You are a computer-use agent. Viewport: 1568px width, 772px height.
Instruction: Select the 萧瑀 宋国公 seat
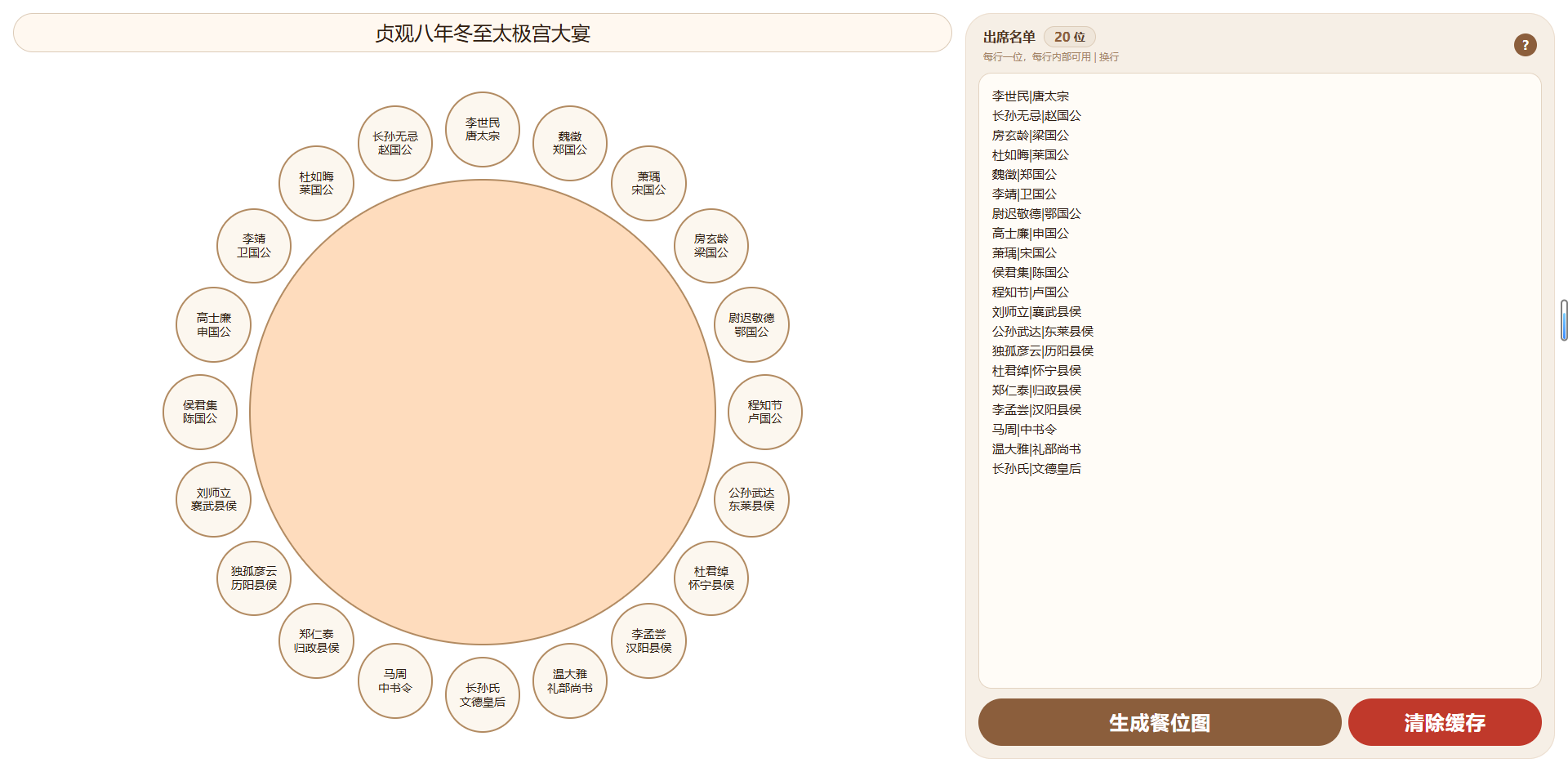pyautogui.click(x=648, y=183)
